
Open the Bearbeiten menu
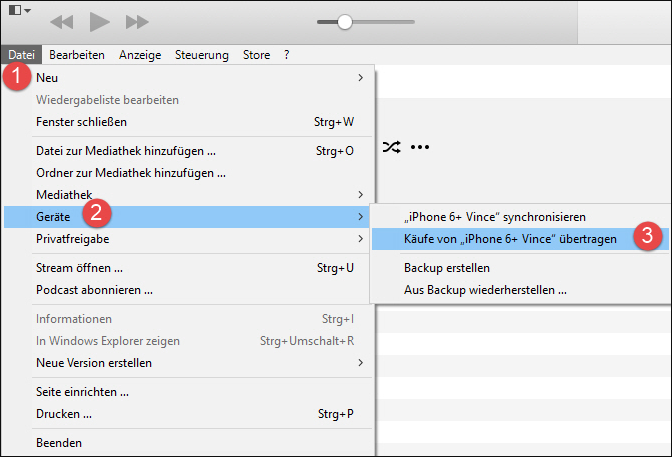(77, 55)
